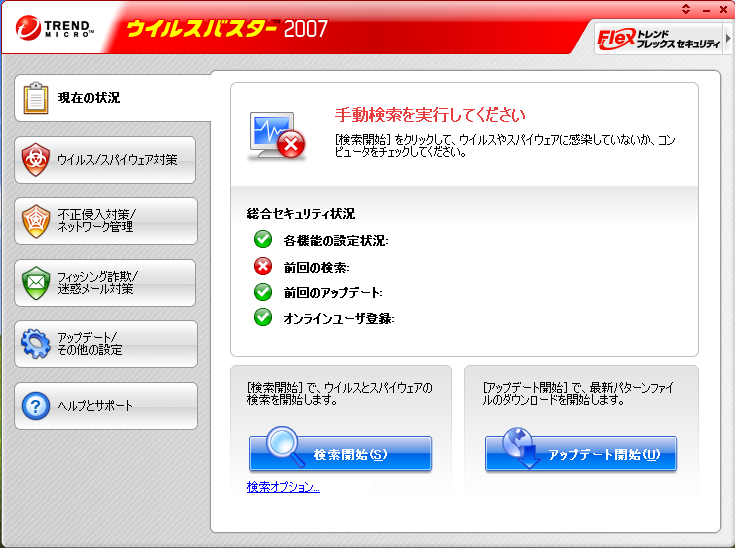Start scan with 検索開始(S) button
735x548 pixels.
[340, 453]
